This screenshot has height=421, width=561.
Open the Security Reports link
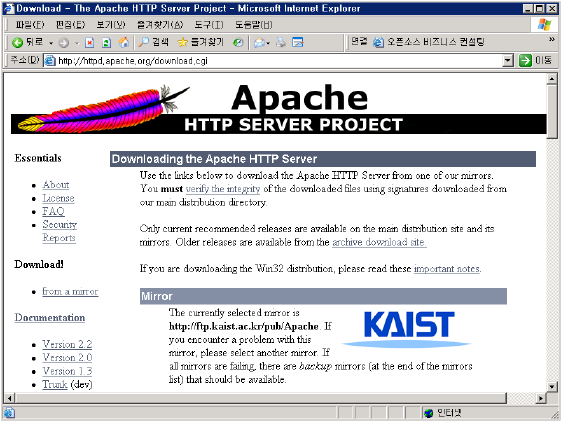[x=59, y=231]
